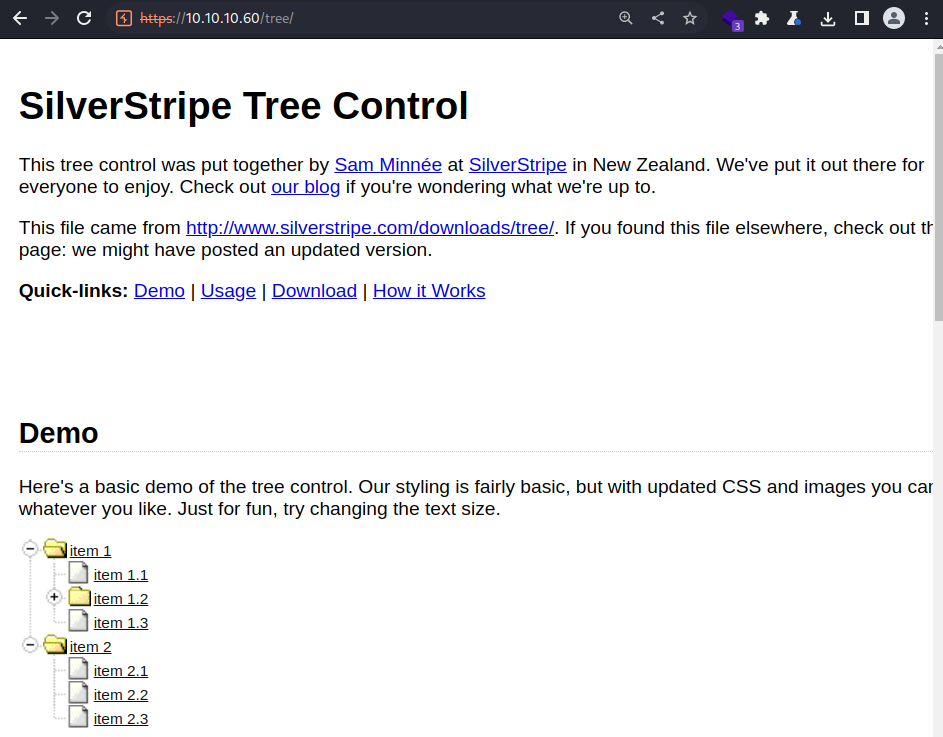The image size is (943, 737).
Task: Share this page via share icon
Action: click(x=658, y=18)
